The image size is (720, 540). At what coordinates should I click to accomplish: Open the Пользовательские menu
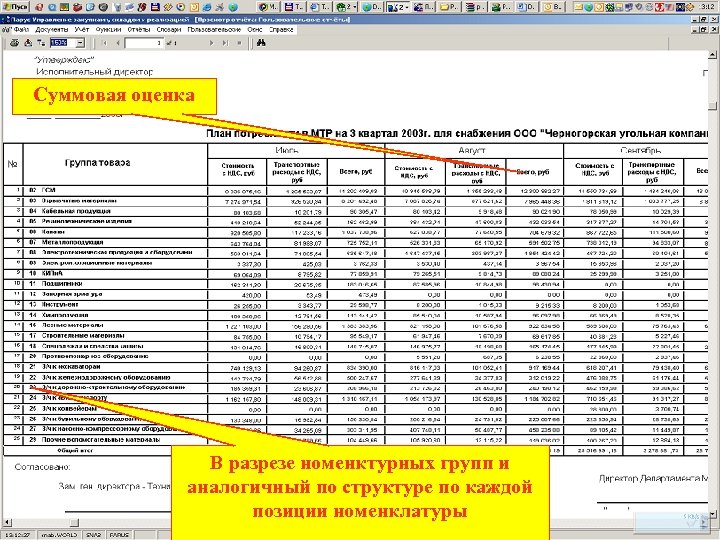pyautogui.click(x=214, y=29)
